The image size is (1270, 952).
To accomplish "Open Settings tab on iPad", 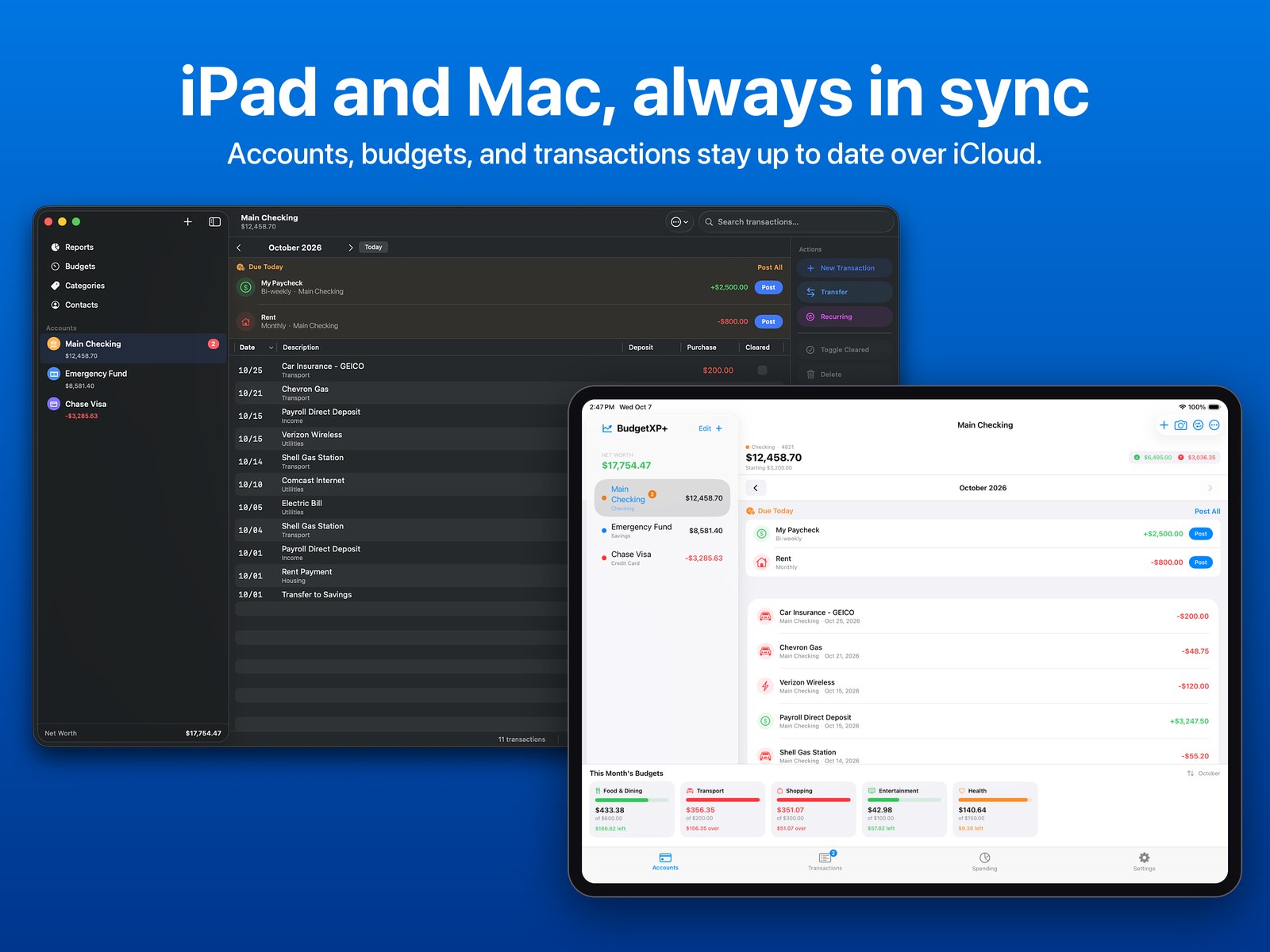I will click(1145, 862).
